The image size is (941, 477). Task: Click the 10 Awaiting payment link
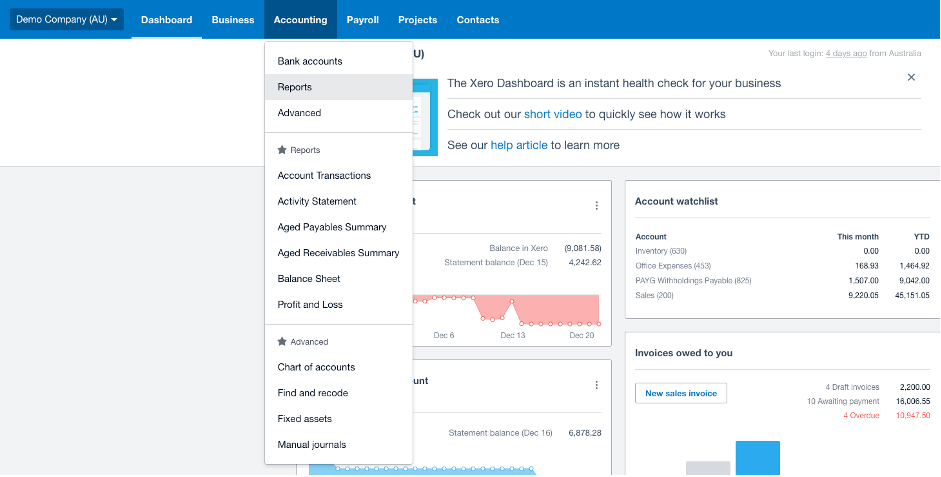(843, 401)
